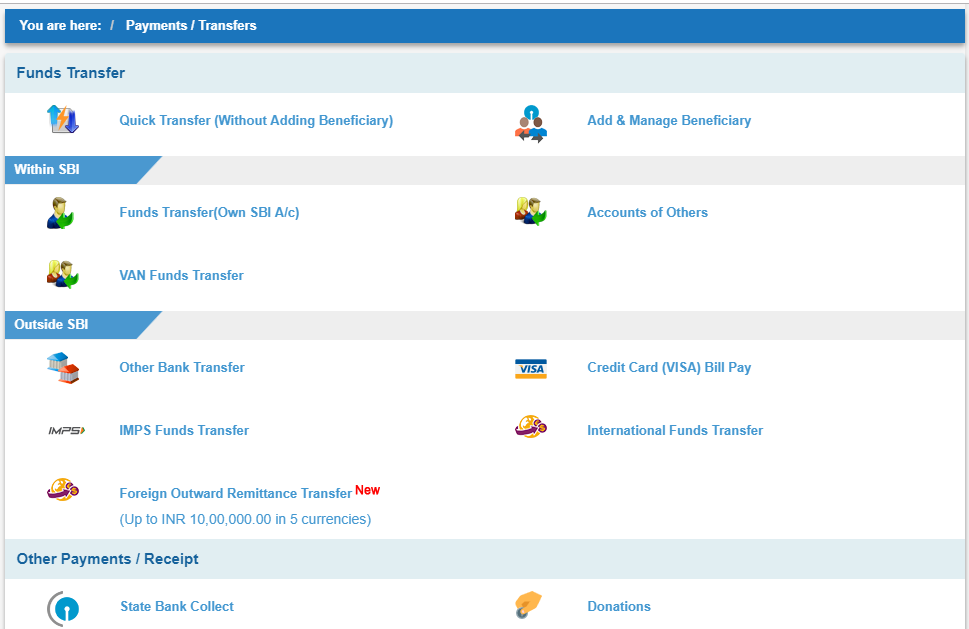969x629 pixels.
Task: Open Foreign Outward Remittance Transfer link
Action: [235, 494]
